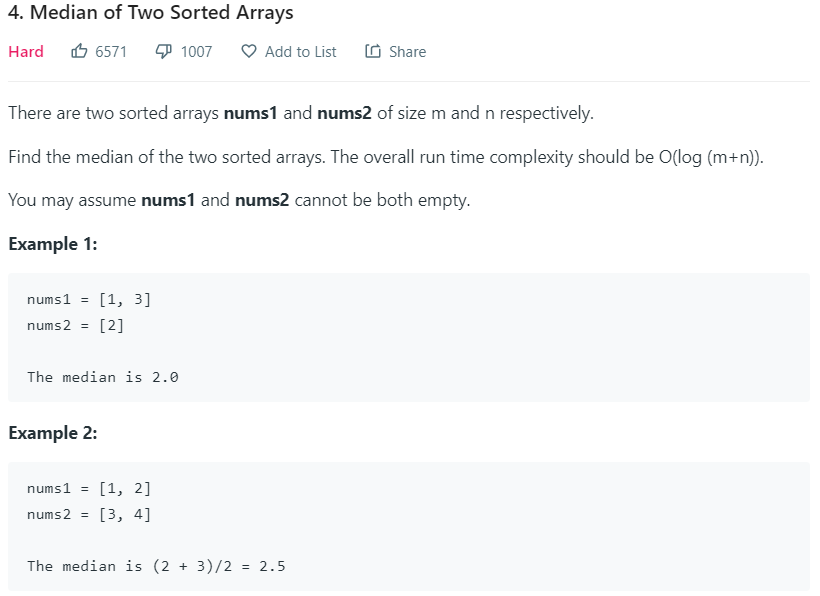This screenshot has width=820, height=596.
Task: Click the thumbs-down dislike icon
Action: [x=164, y=51]
